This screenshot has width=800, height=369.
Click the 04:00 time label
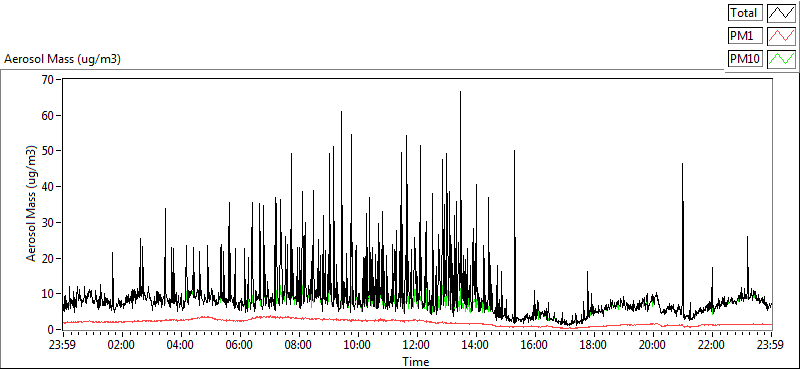pos(180,344)
